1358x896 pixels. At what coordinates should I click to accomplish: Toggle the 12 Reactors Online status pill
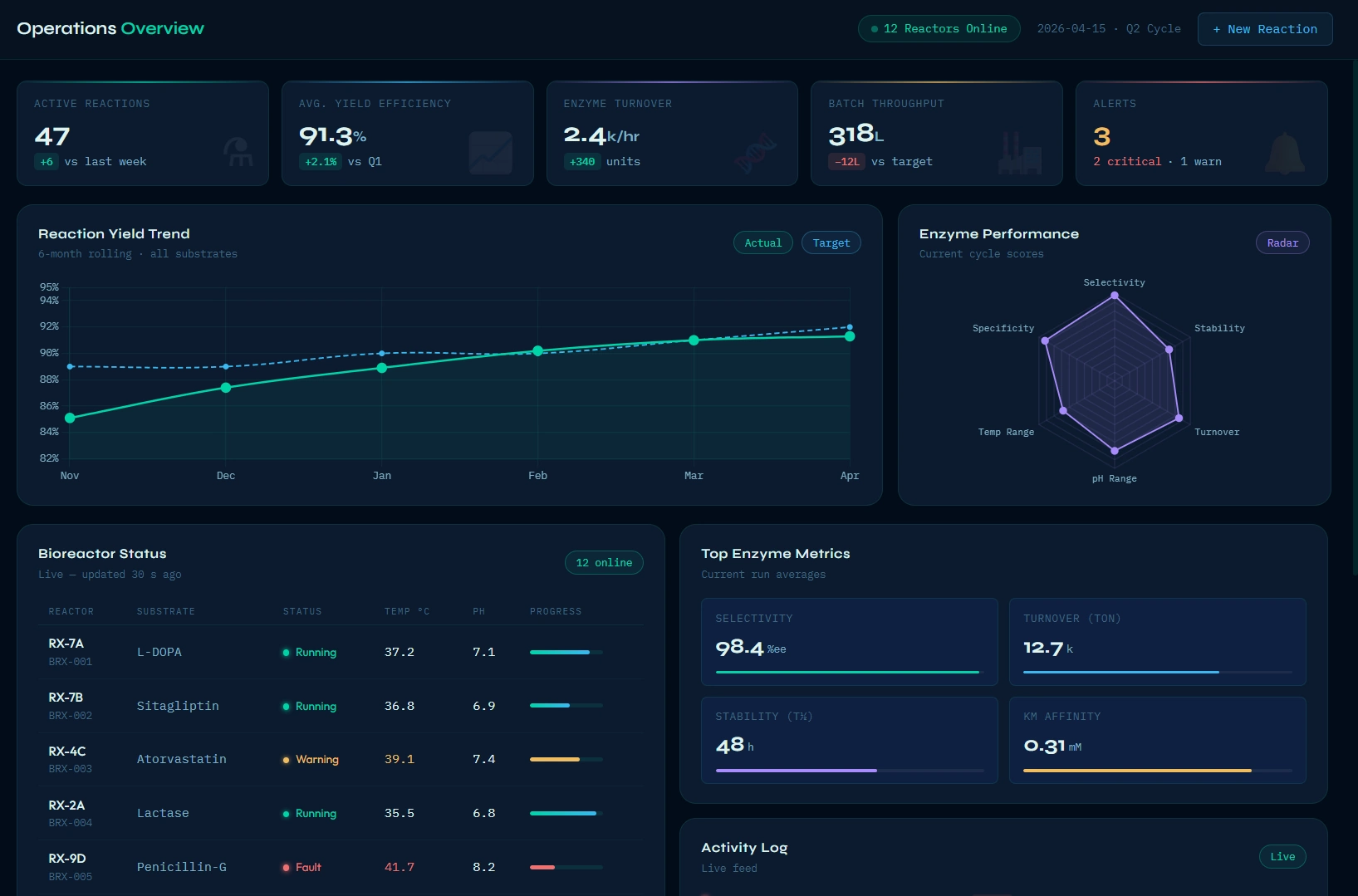939,28
